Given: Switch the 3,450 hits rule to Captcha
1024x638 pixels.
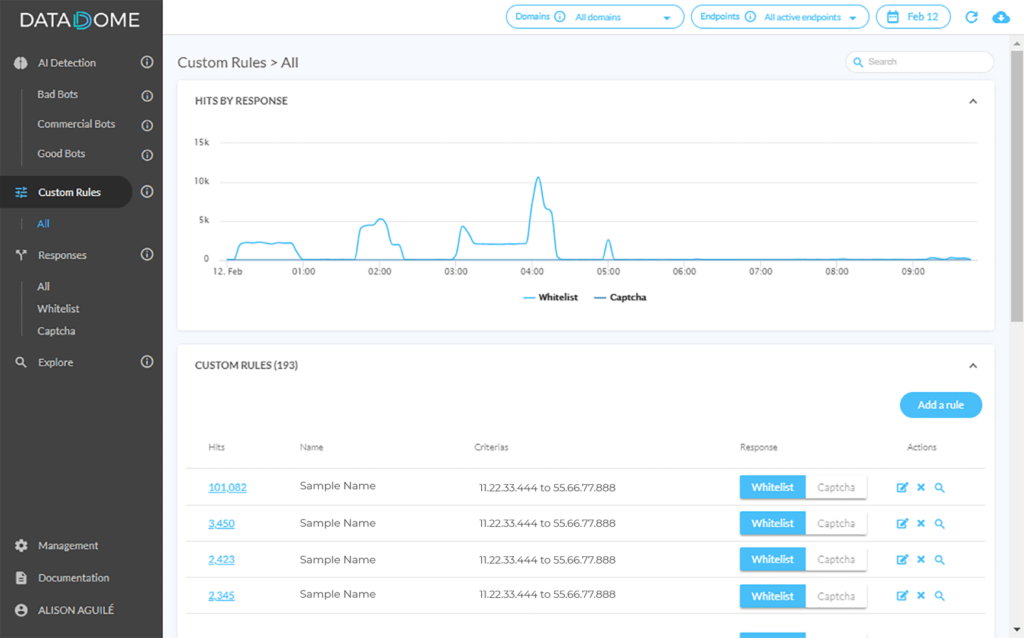Looking at the screenshot, I should coord(836,523).
